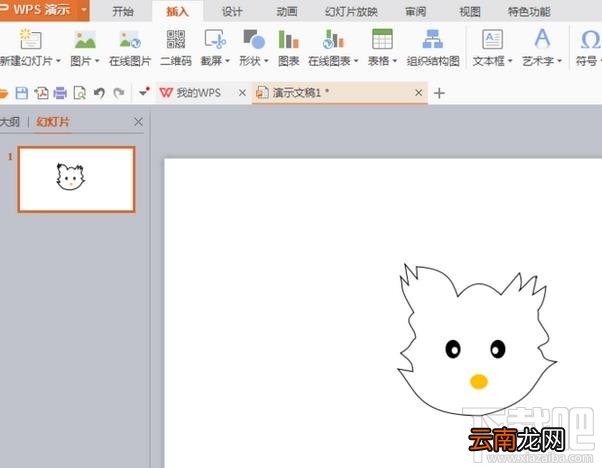Click the Online Picture (在线图片) icon
602x468 pixels.
[x=130, y=39]
